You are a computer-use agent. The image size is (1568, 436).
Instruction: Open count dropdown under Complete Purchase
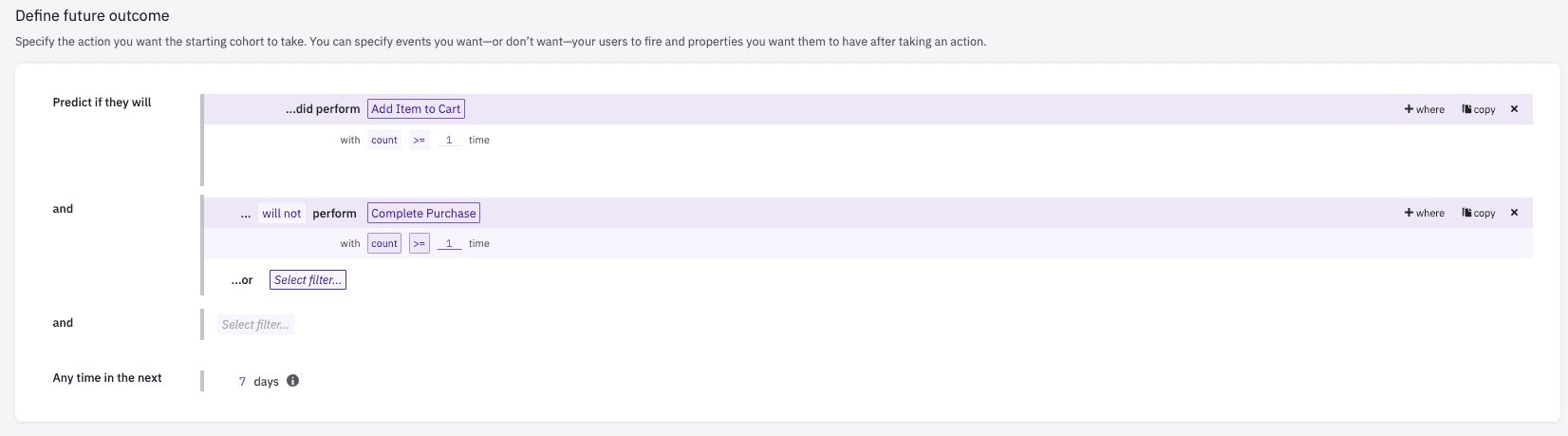(384, 244)
